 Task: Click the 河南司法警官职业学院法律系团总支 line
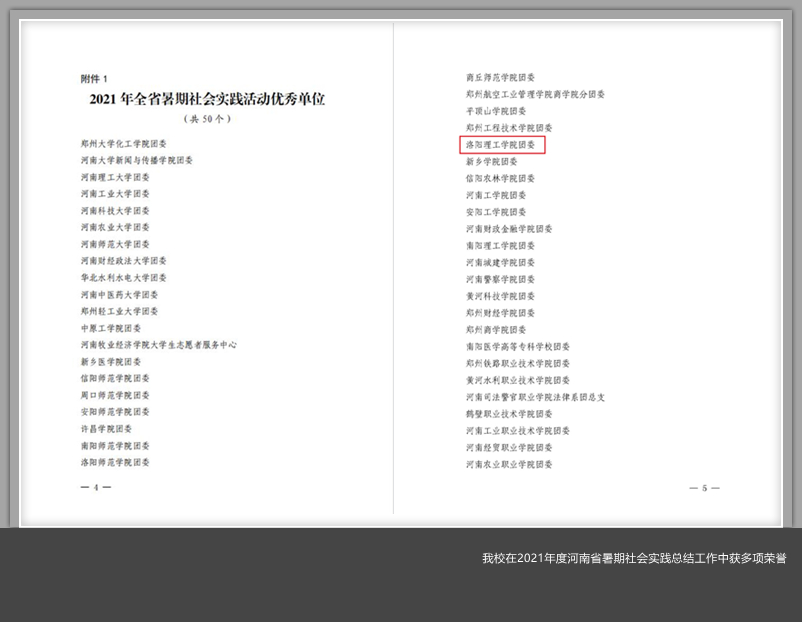pyautogui.click(x=535, y=397)
